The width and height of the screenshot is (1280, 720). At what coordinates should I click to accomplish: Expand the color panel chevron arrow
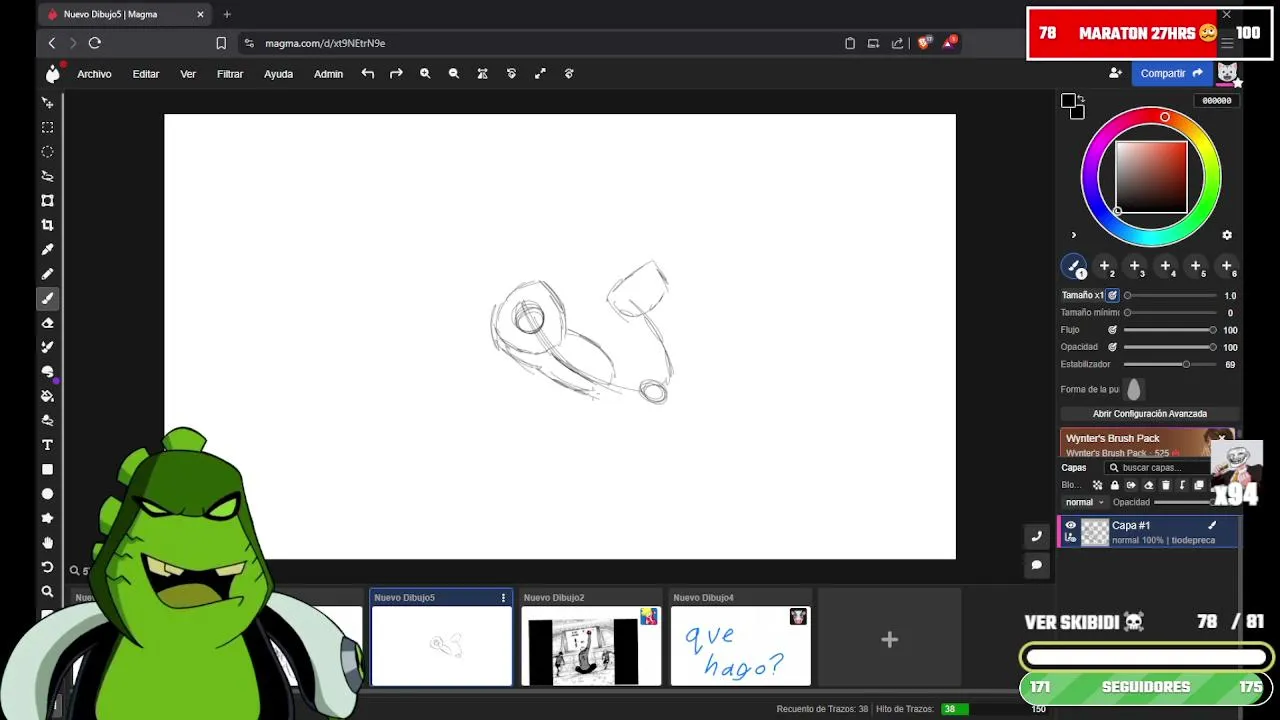[x=1074, y=236]
